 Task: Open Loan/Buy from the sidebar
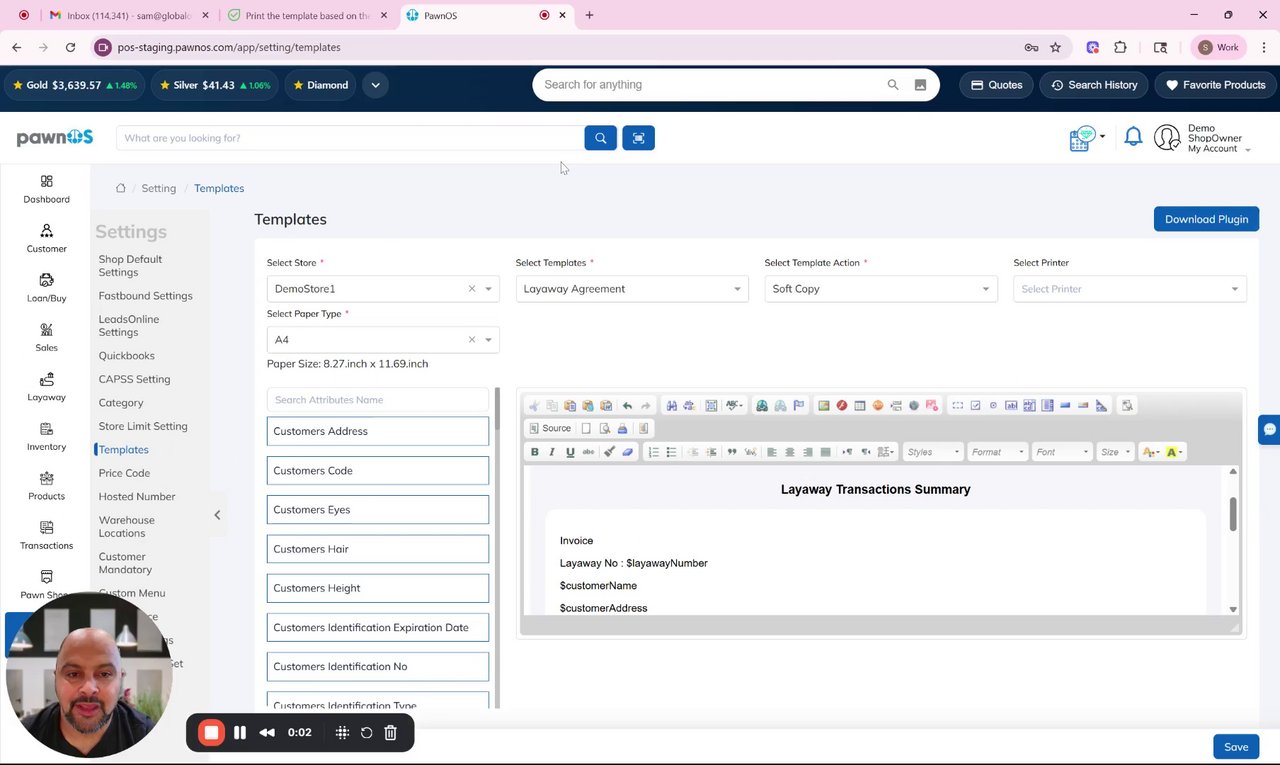46,287
